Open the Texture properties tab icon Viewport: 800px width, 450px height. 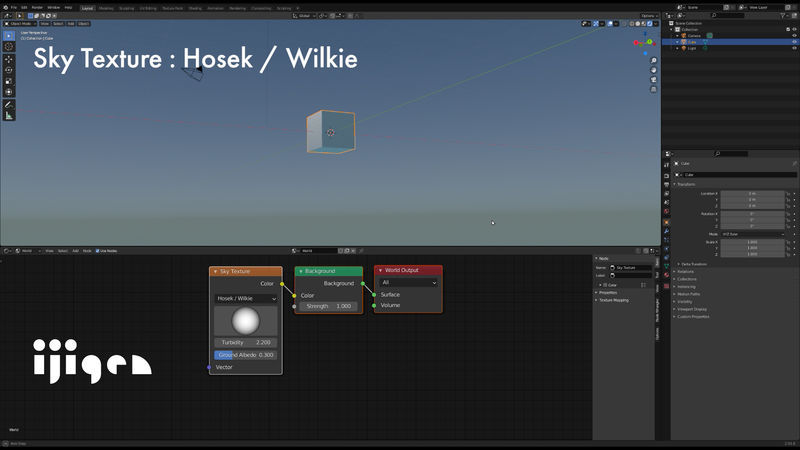pyautogui.click(x=666, y=286)
